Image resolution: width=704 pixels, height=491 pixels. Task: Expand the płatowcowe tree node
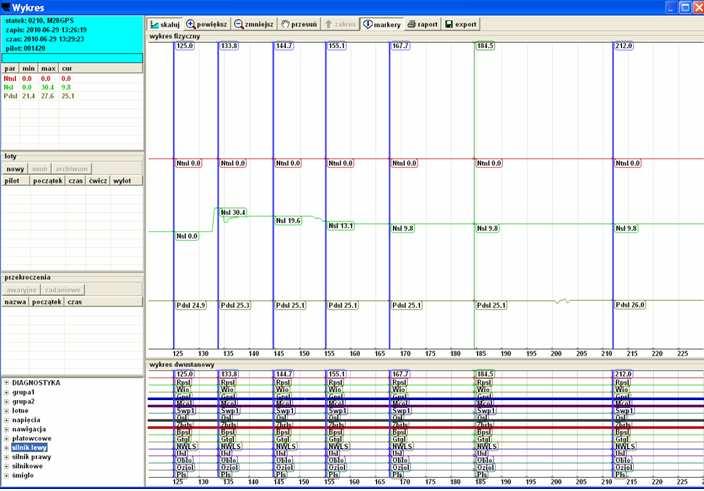[x=7, y=438]
